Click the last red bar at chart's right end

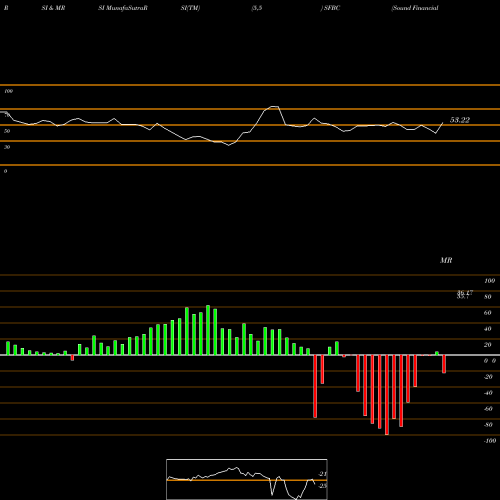pyautogui.click(x=444, y=364)
